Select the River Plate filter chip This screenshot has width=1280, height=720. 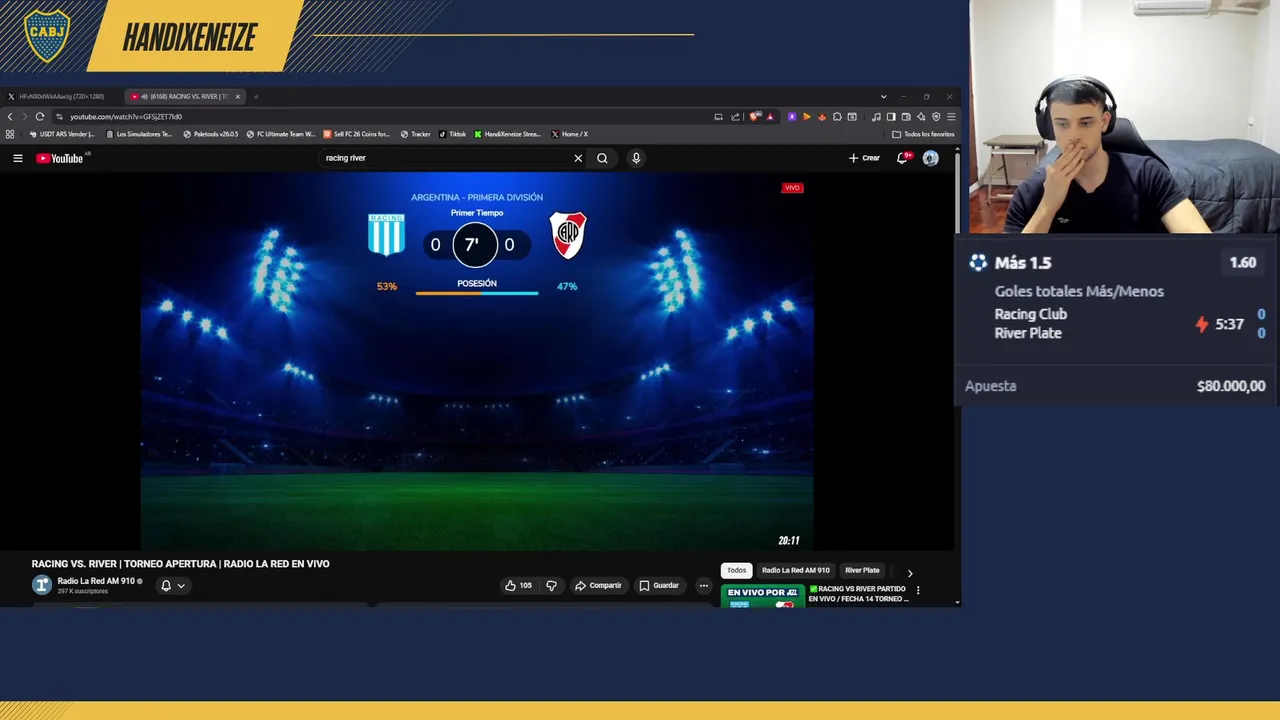click(862, 570)
